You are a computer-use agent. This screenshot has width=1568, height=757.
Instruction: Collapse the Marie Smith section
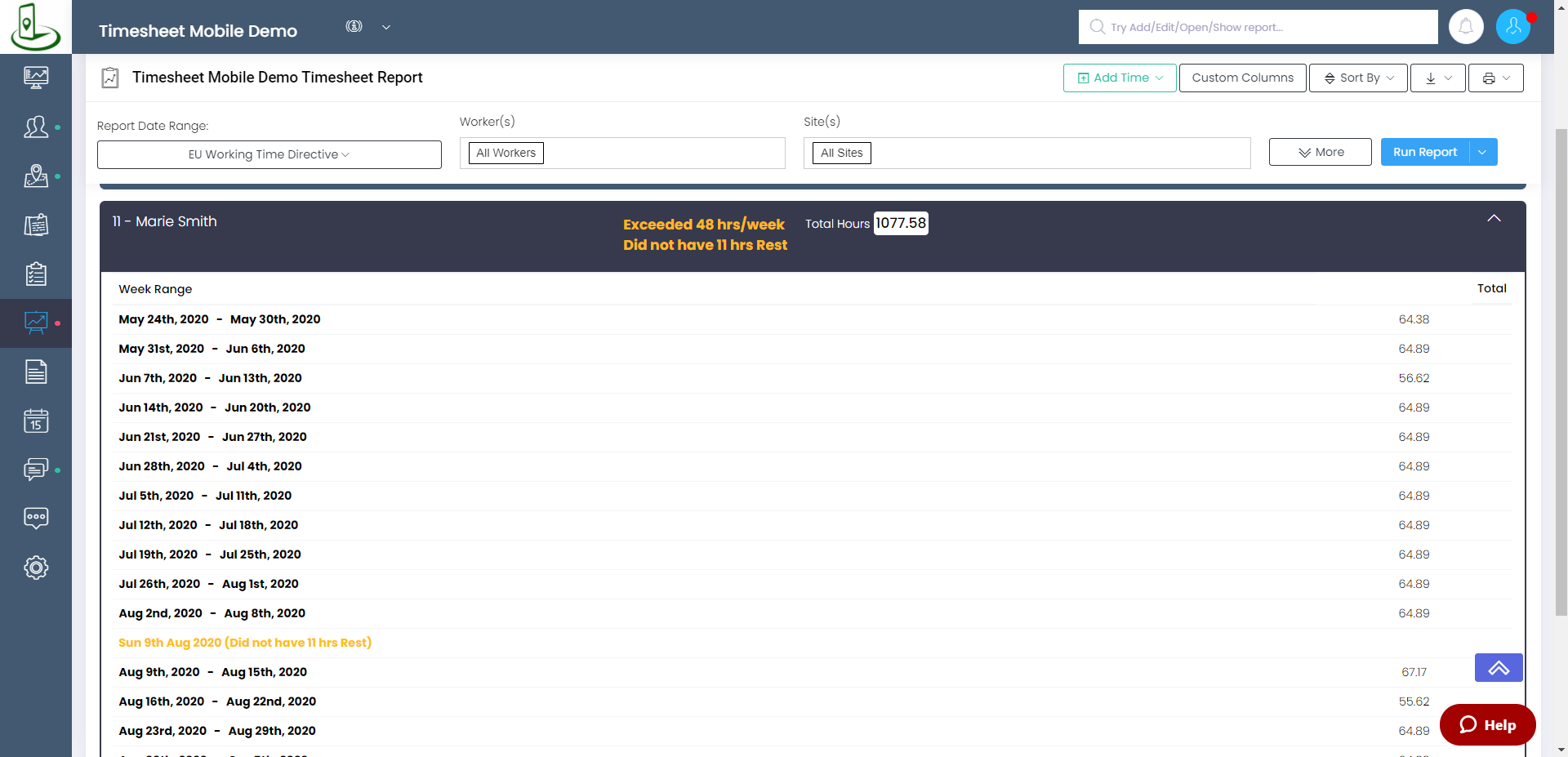point(1494,219)
